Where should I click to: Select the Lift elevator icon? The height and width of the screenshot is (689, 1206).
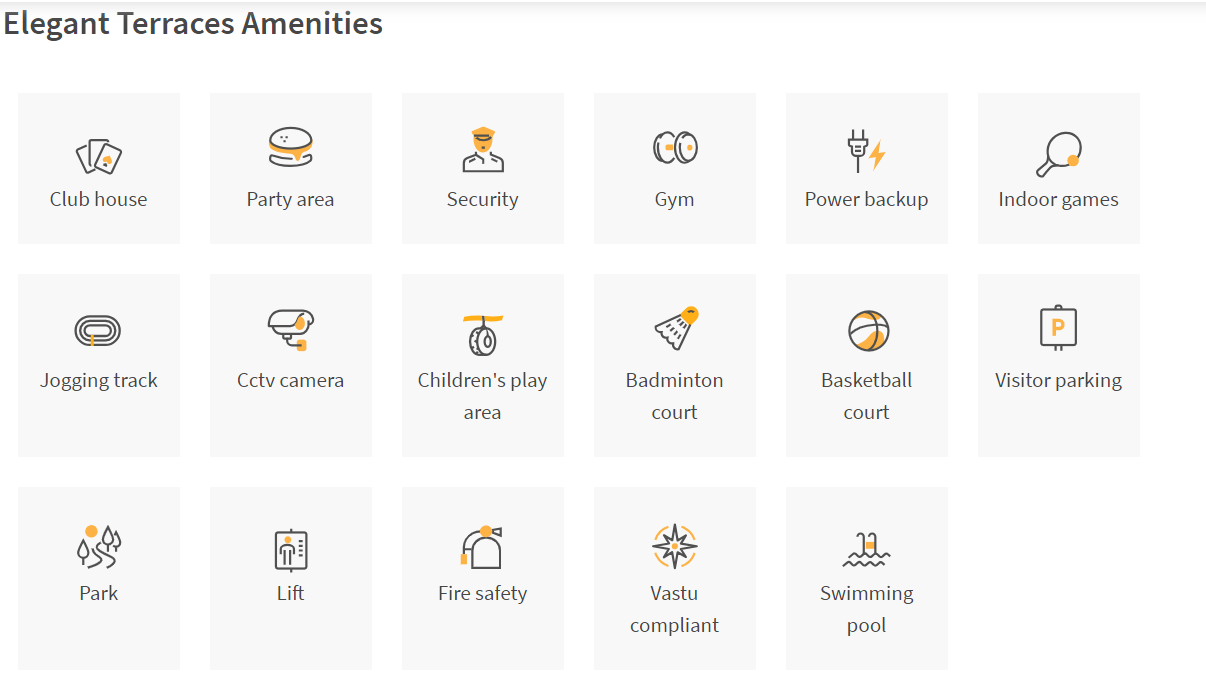[291, 549]
